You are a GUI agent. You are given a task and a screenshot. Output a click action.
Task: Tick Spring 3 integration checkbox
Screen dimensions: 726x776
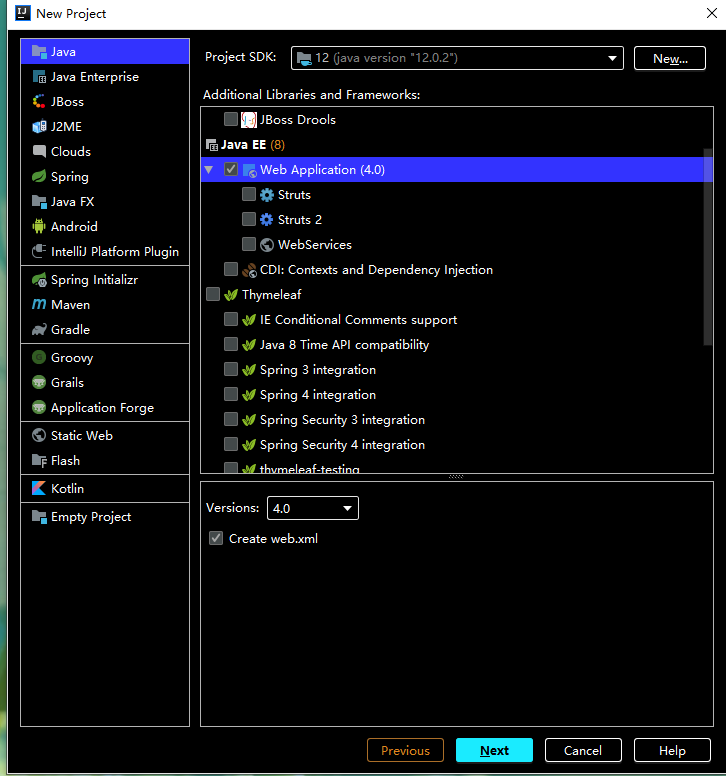[231, 369]
